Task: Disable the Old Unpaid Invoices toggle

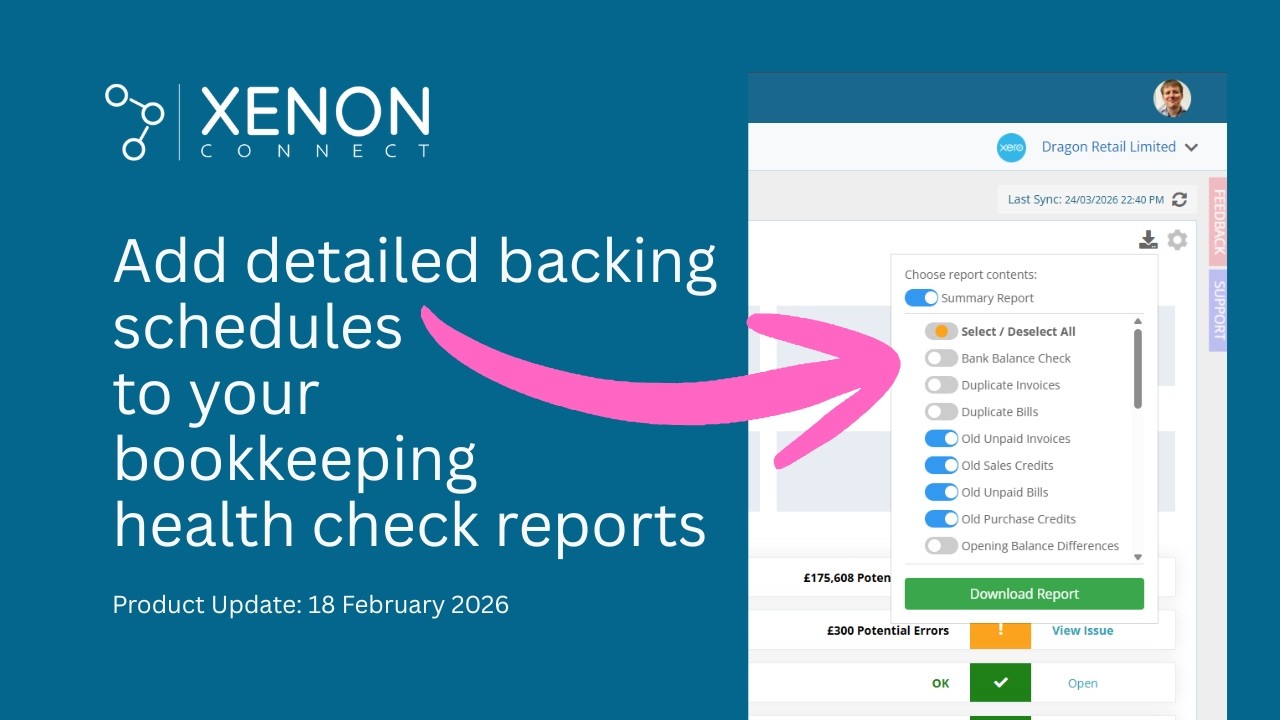Action: 941,439
